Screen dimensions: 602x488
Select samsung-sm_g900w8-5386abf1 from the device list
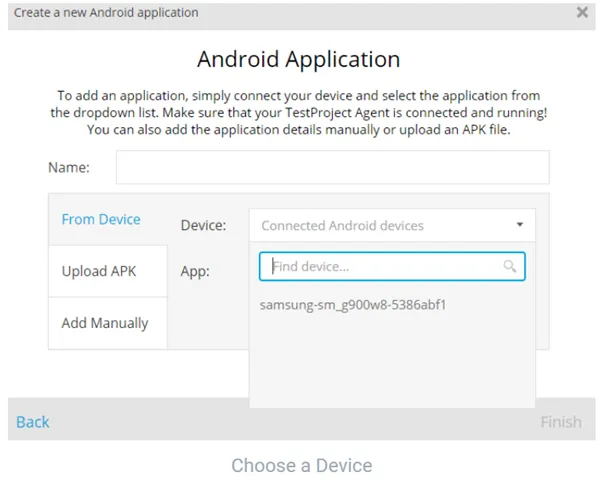(352, 304)
